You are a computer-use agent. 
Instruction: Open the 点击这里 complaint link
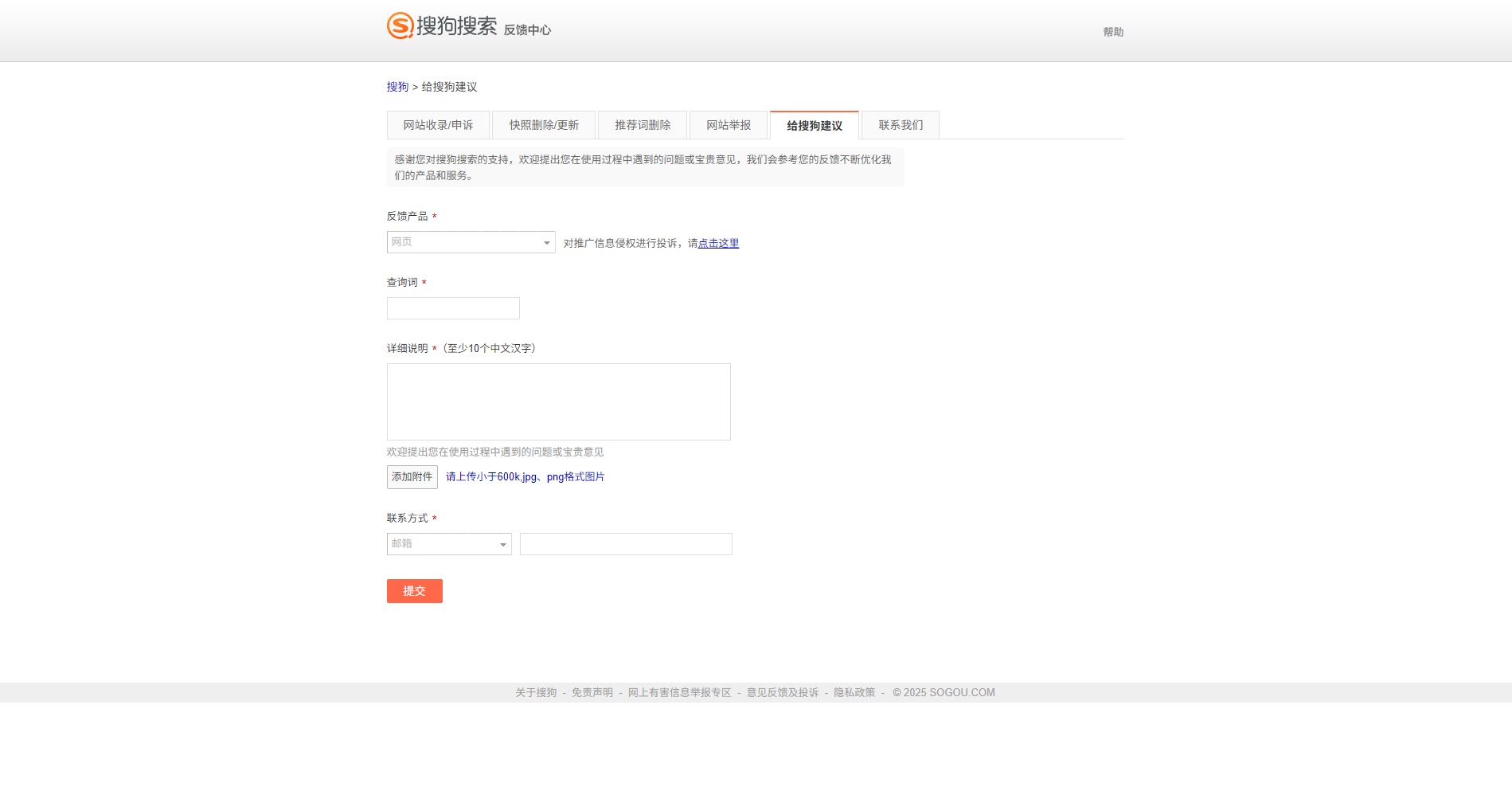point(717,243)
